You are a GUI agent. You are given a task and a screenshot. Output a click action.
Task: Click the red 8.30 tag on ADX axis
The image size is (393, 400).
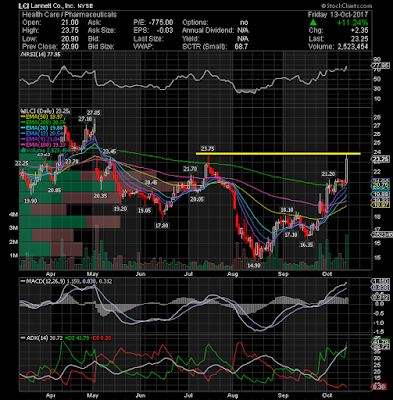coord(378,387)
